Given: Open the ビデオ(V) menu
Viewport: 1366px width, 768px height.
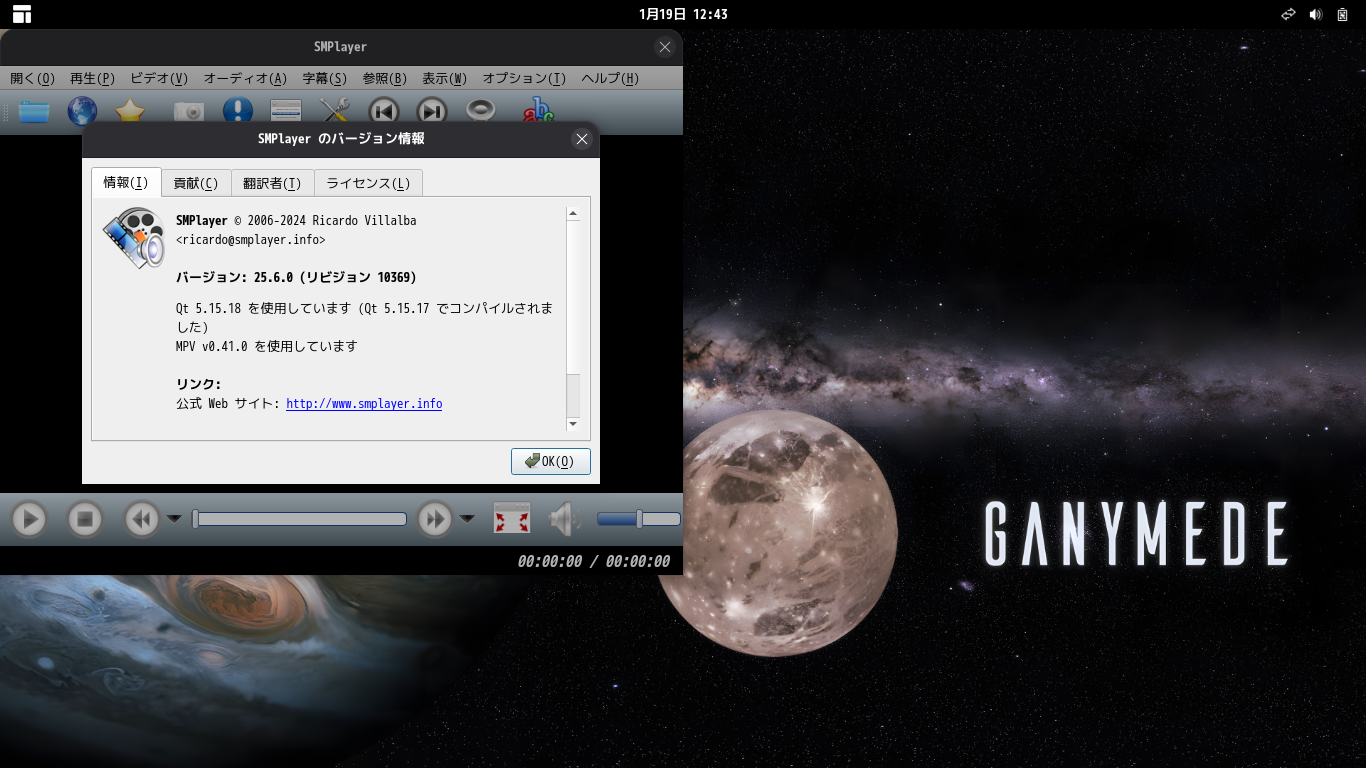Looking at the screenshot, I should [159, 78].
